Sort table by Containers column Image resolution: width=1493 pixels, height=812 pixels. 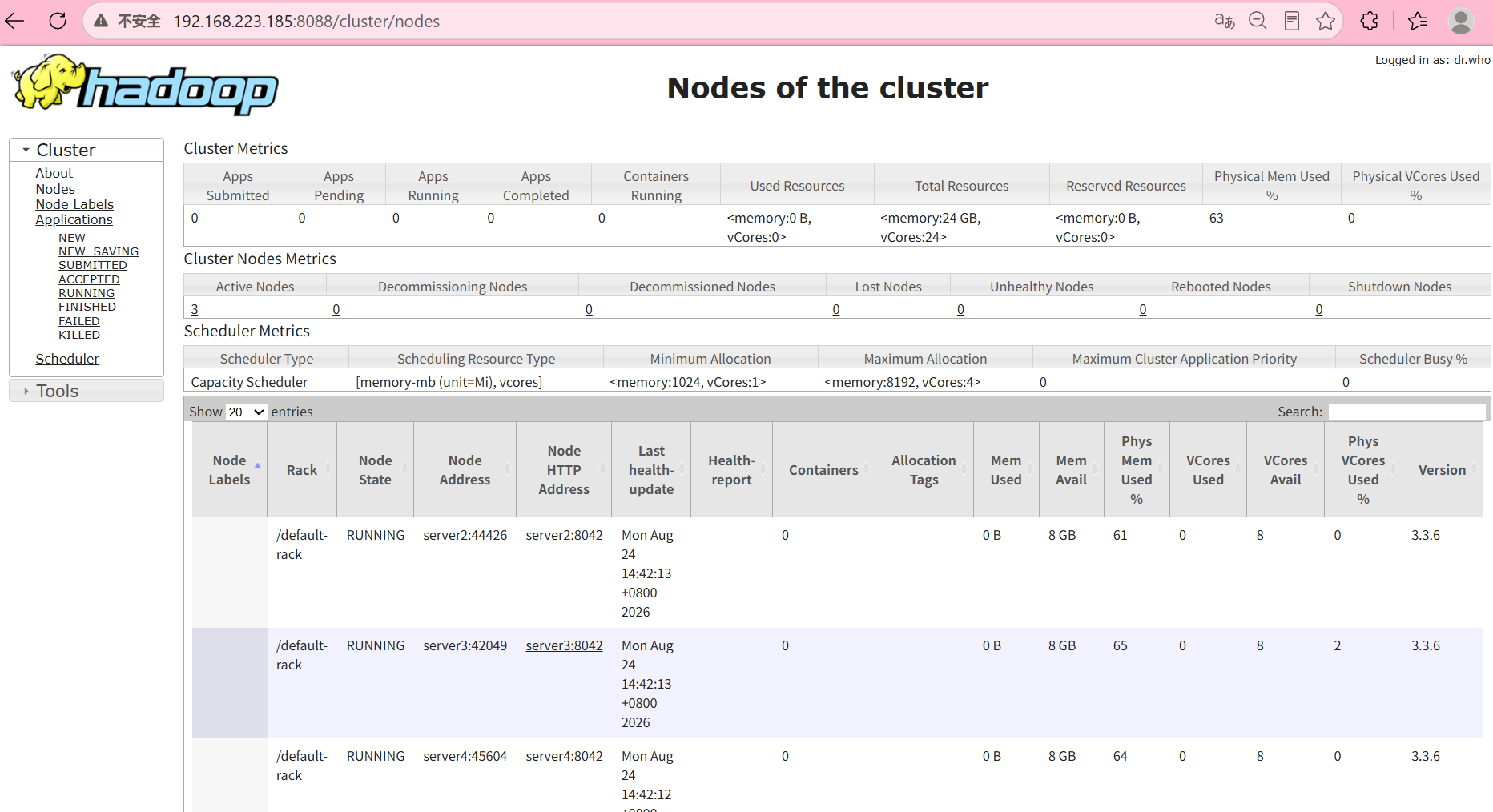[823, 470]
